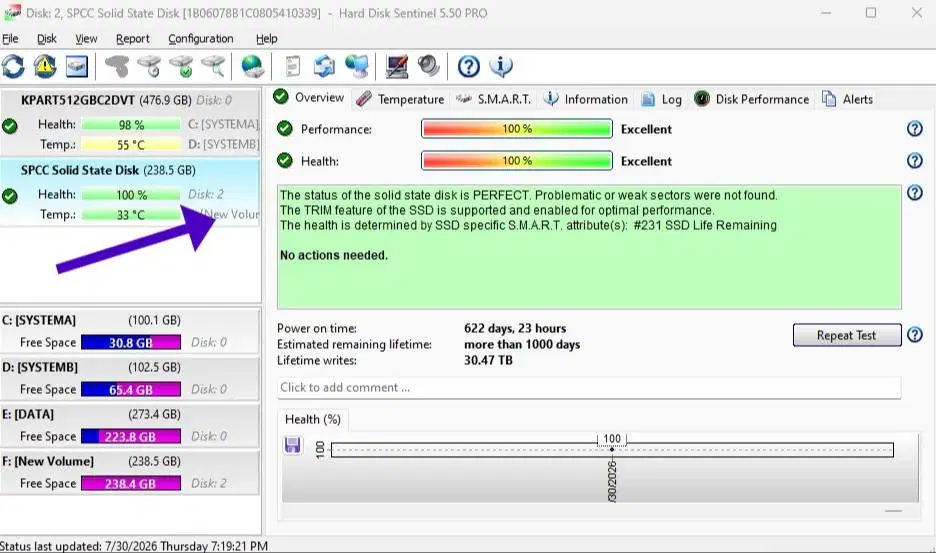The width and height of the screenshot is (936, 553).
Task: Click the overview Health 100 % bar
Action: (x=517, y=161)
